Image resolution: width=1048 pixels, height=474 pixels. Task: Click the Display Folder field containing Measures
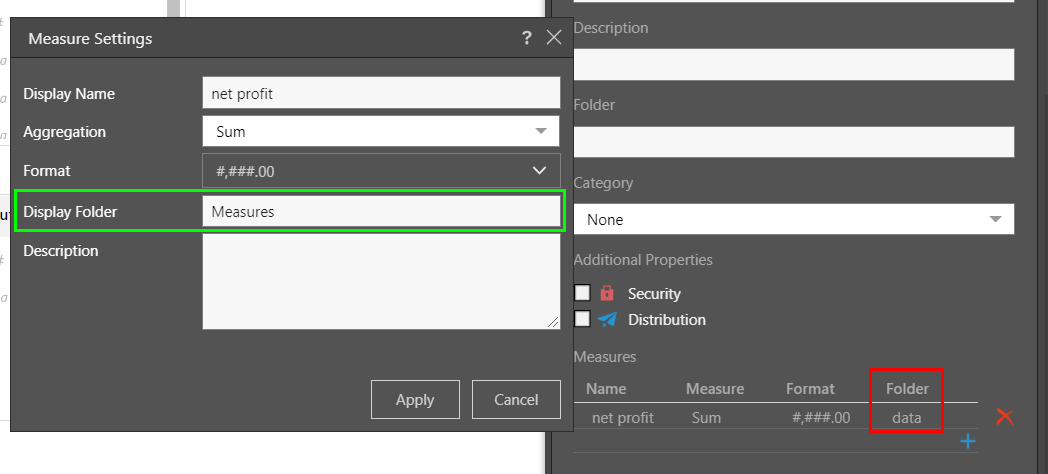click(x=381, y=211)
